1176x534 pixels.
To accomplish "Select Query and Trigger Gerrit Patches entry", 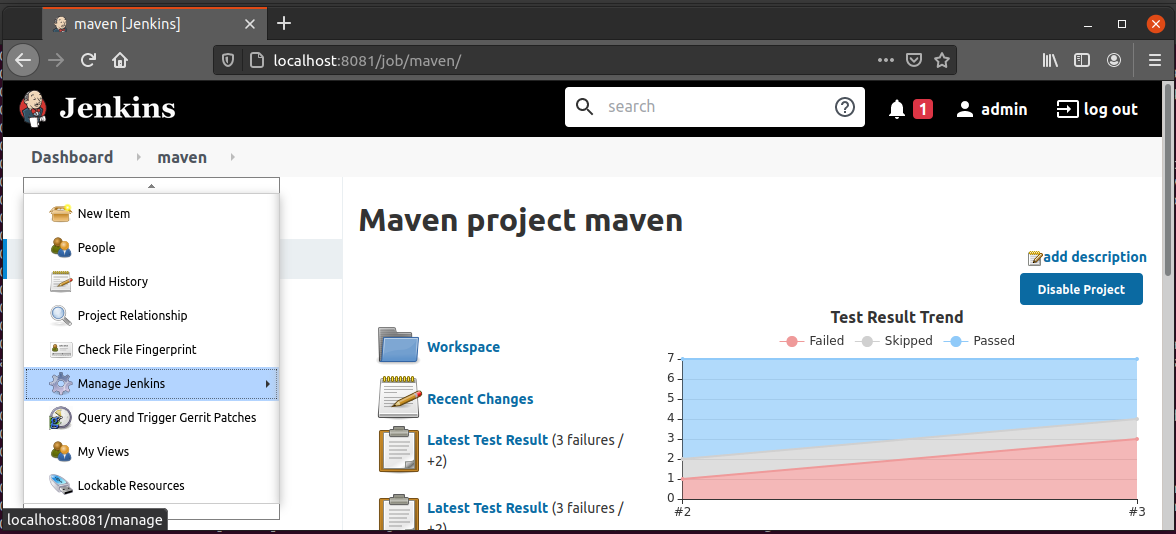I will pos(152,418).
